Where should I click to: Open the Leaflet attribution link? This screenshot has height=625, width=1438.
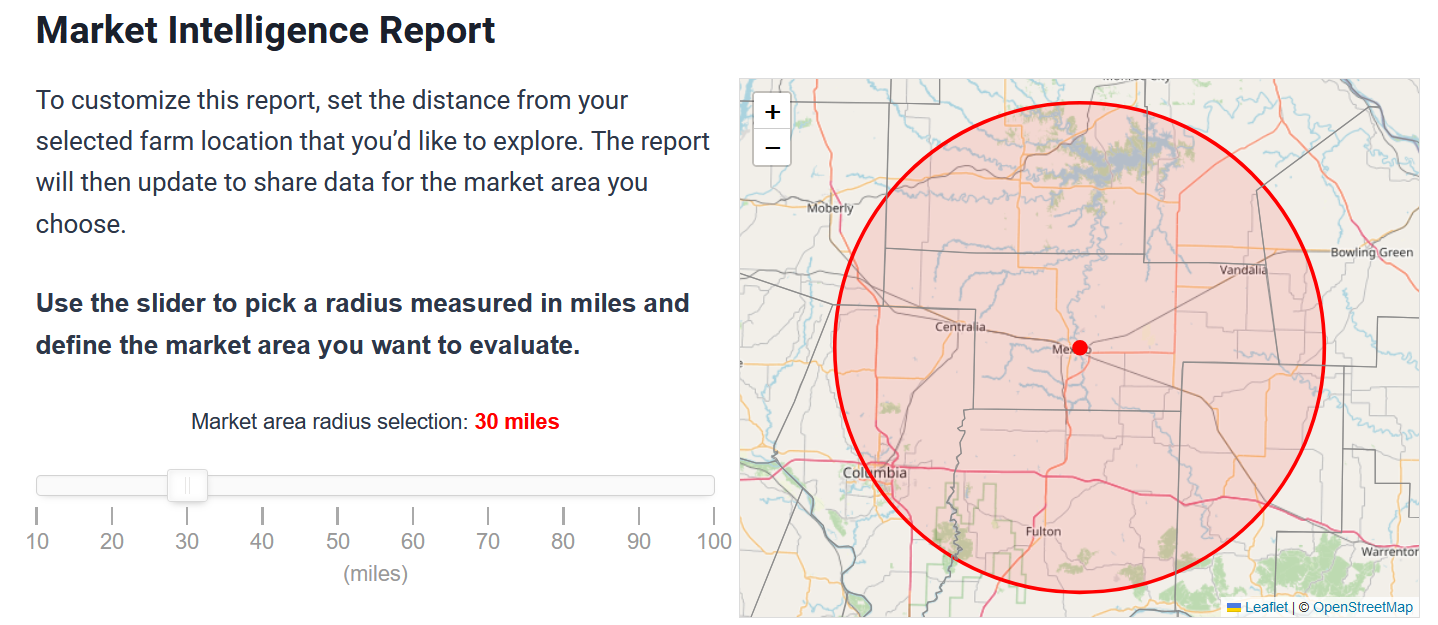[x=1266, y=607]
